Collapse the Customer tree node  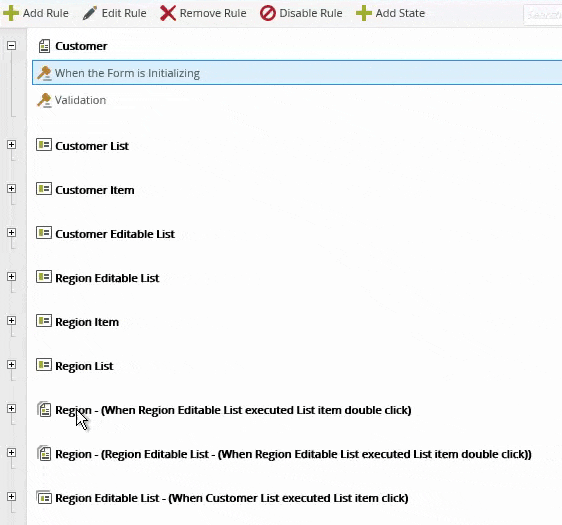(11, 46)
